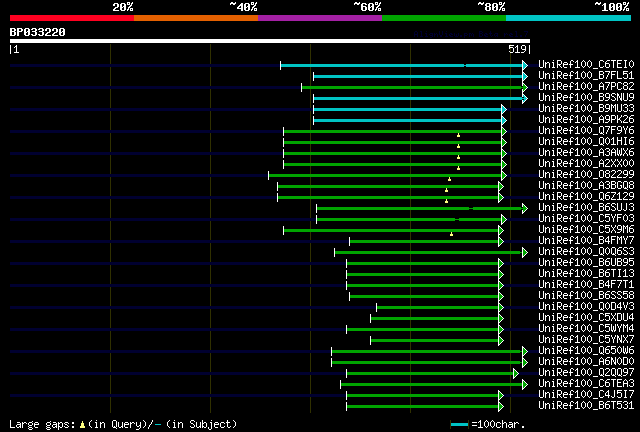The width and height of the screenshot is (640, 432).
Task: Open hit UniRef100_A9PK26
Action: (x=586, y=119)
